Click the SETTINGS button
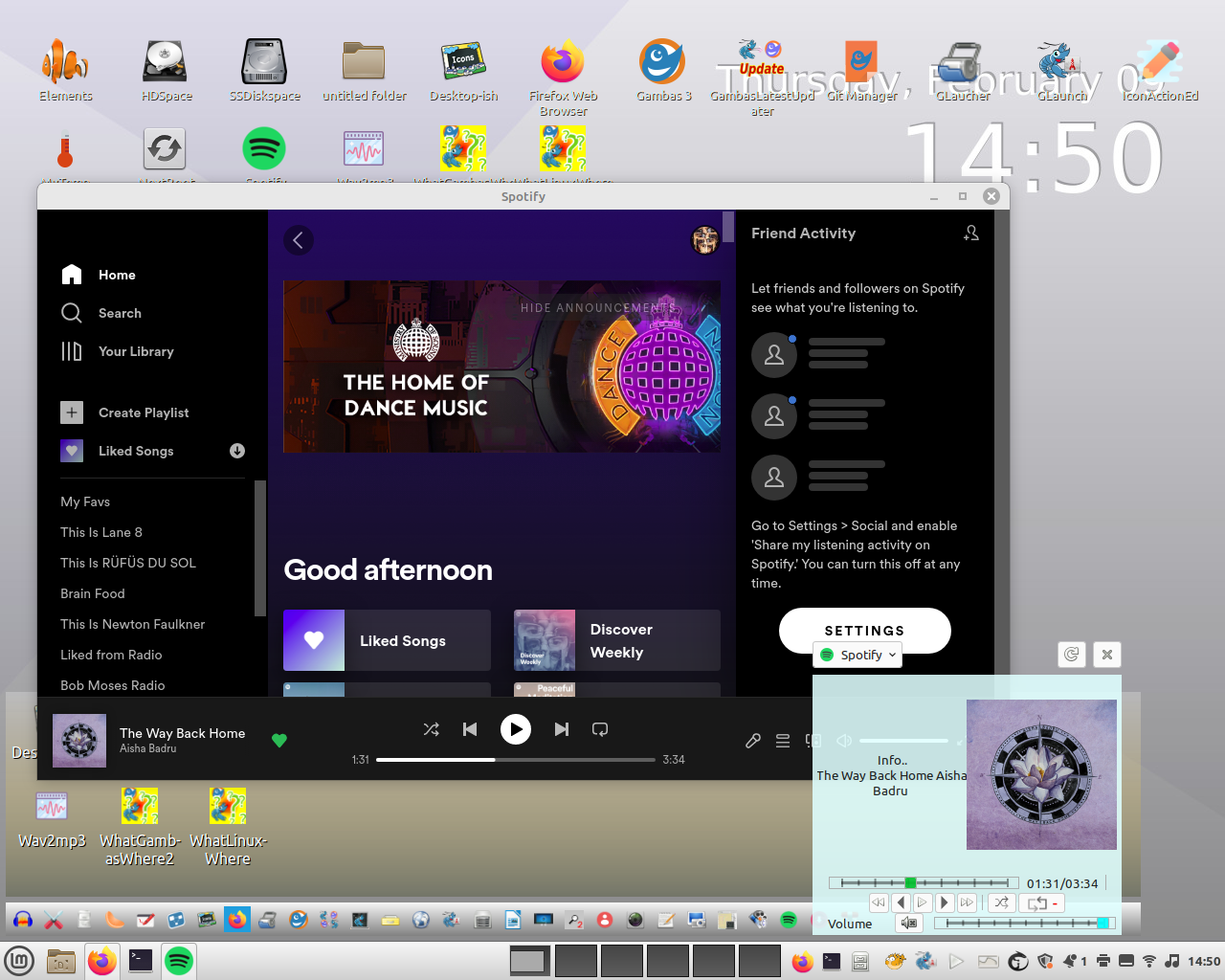This screenshot has width=1225, height=980. [x=864, y=631]
